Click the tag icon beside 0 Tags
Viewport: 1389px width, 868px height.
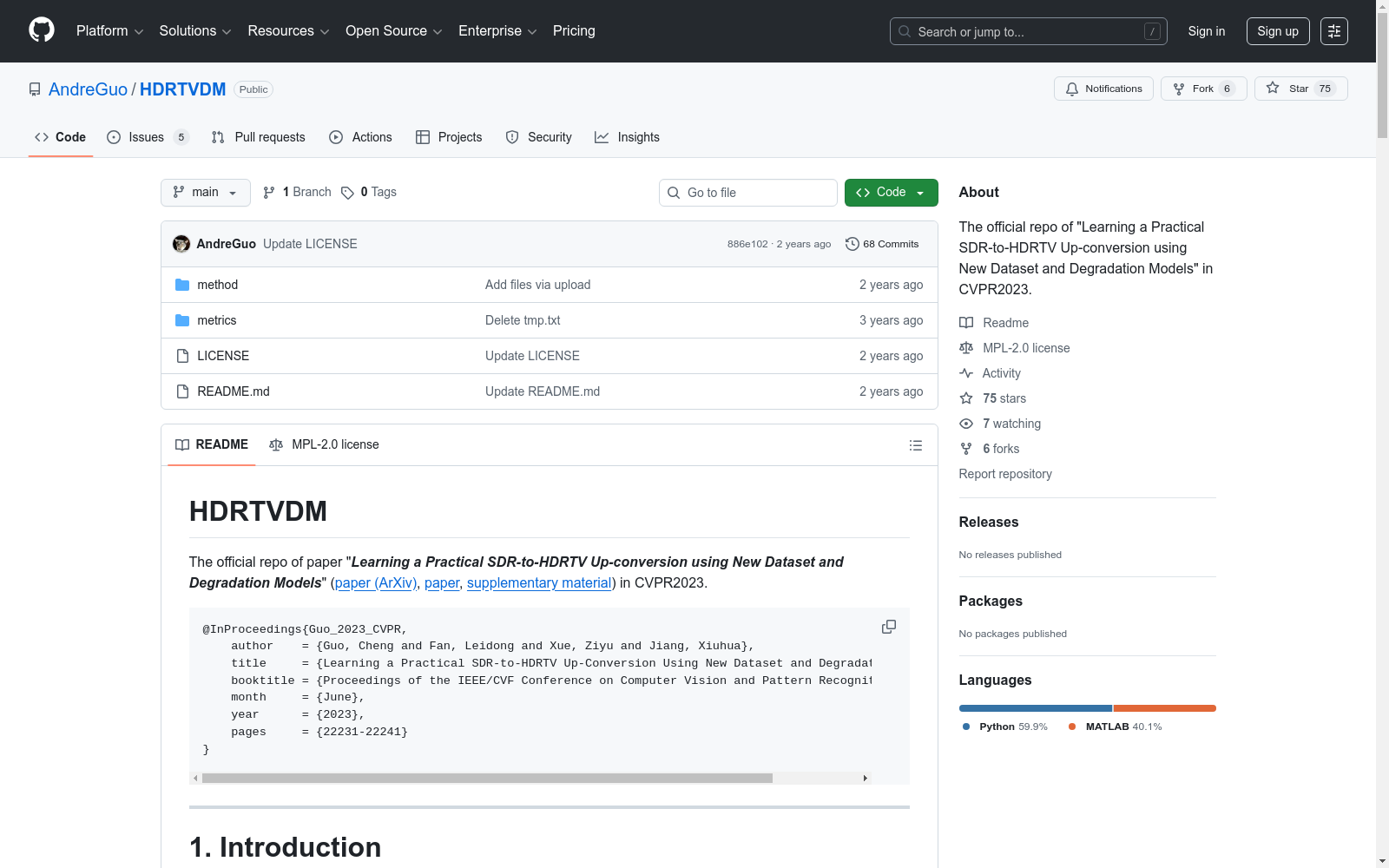347,193
